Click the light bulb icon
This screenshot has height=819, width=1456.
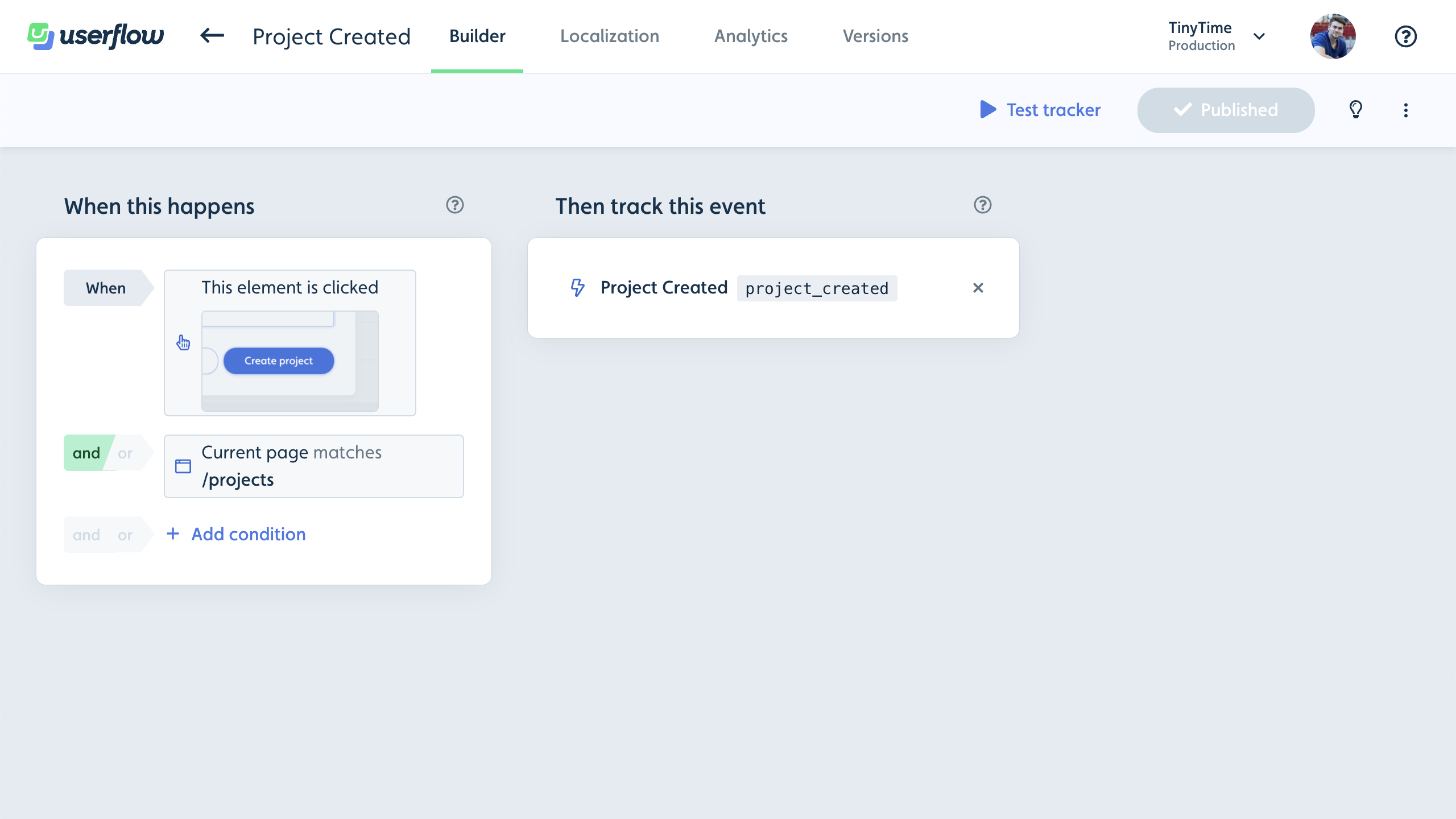pos(1357,110)
